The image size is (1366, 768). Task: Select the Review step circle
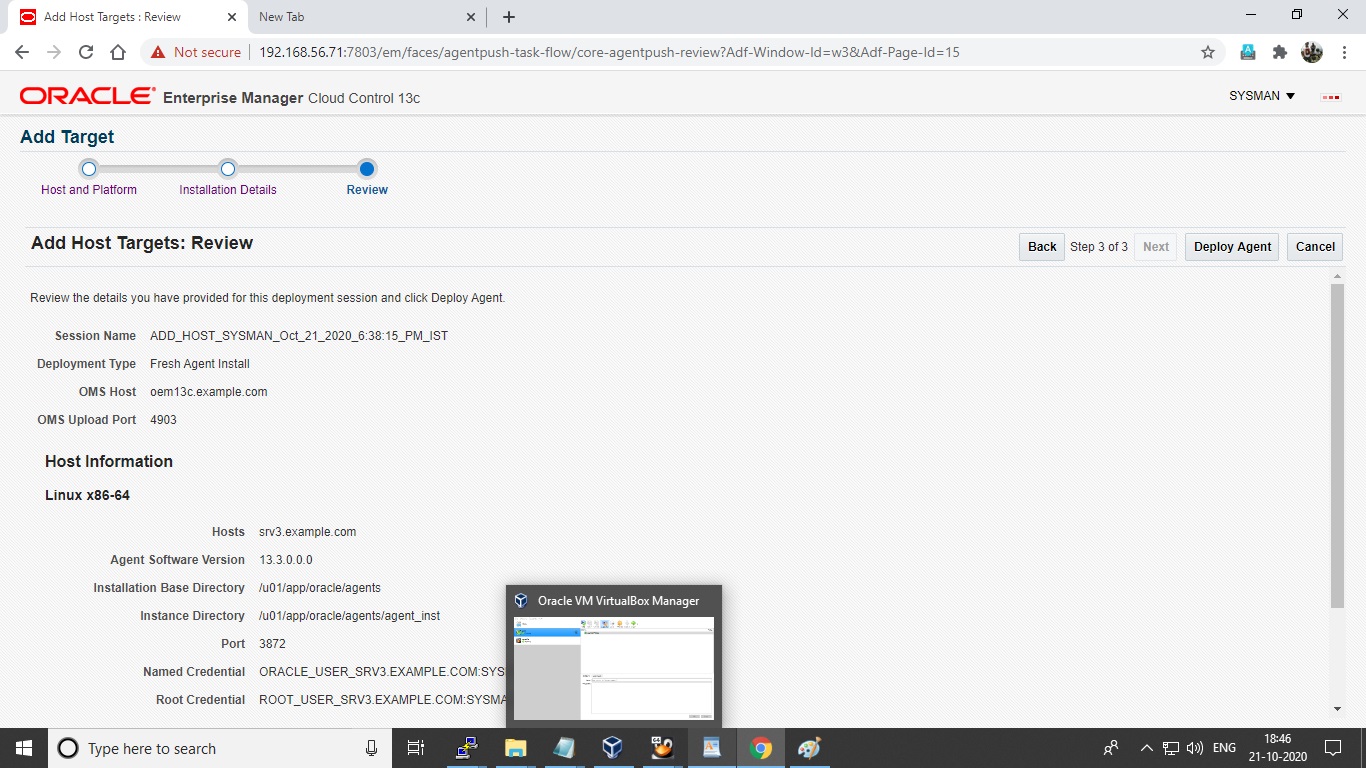click(366, 168)
